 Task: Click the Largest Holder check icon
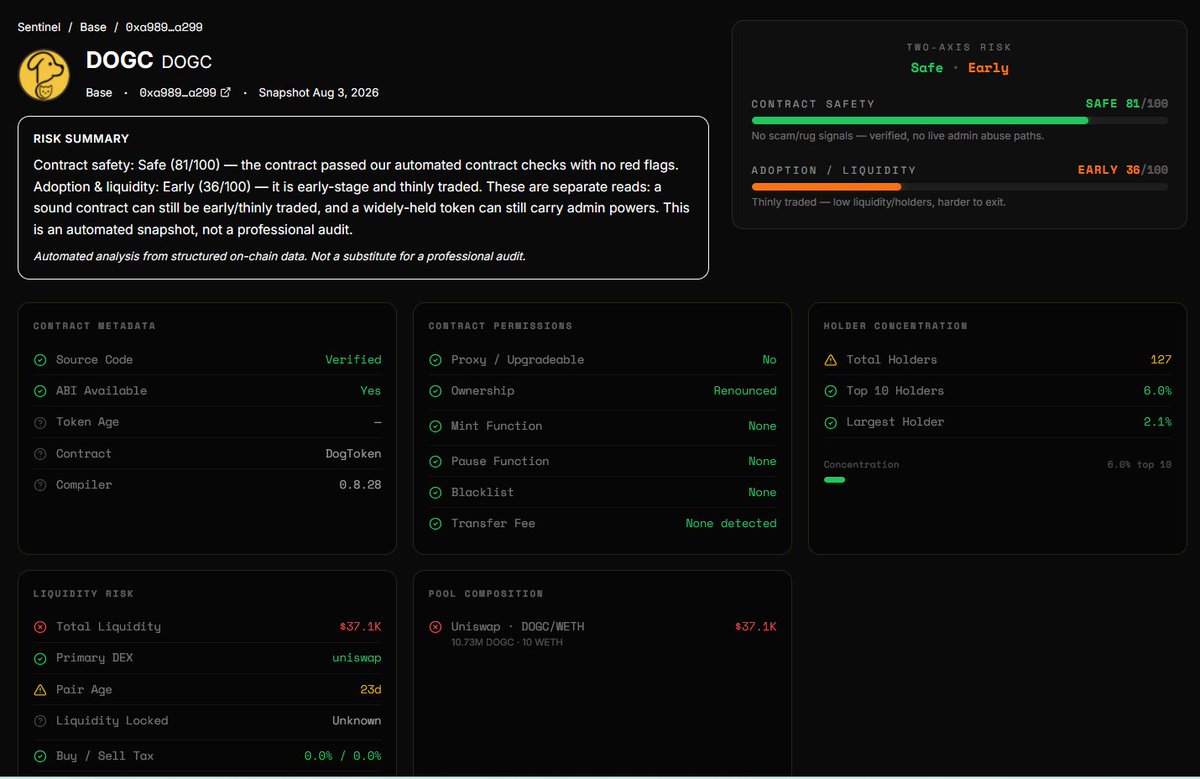pos(830,422)
